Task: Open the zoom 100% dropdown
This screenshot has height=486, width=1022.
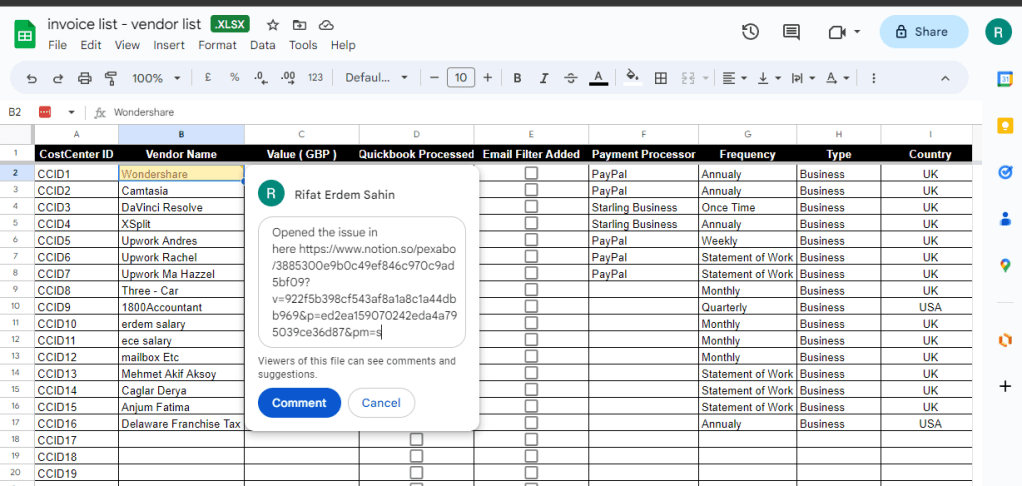Action: [156, 78]
